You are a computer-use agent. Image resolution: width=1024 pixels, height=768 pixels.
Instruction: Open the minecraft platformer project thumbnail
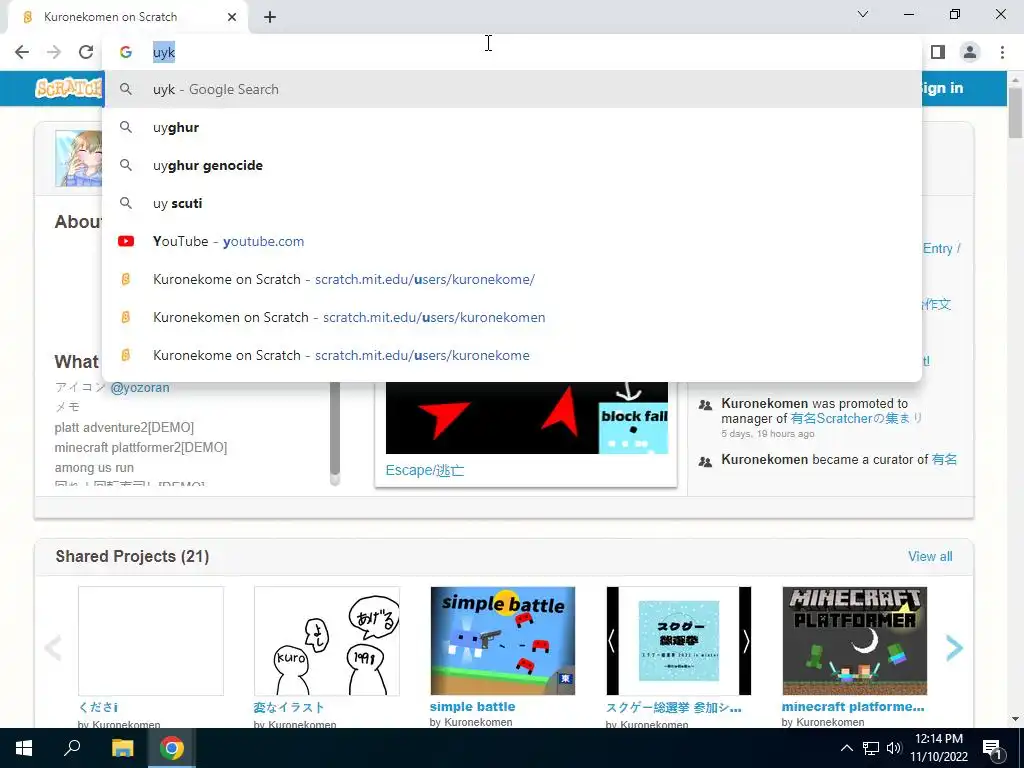click(x=855, y=641)
